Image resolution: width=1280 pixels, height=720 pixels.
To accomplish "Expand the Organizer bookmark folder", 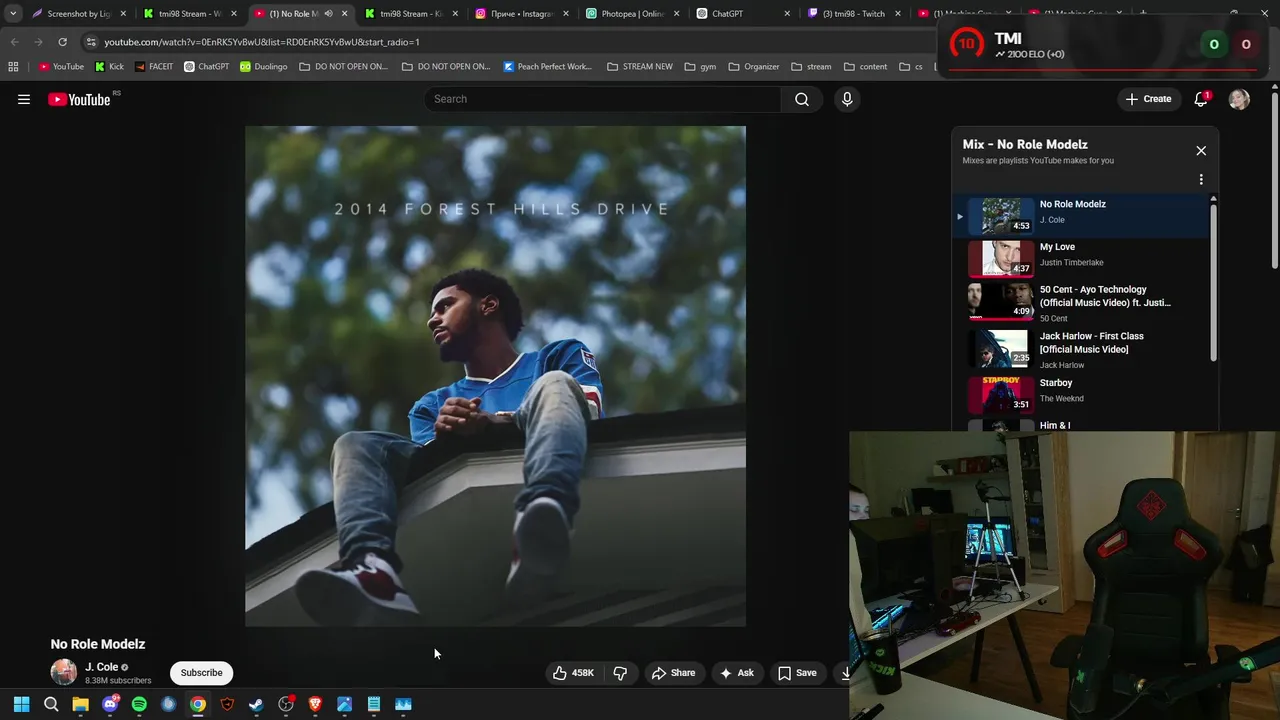I will click(x=754, y=67).
